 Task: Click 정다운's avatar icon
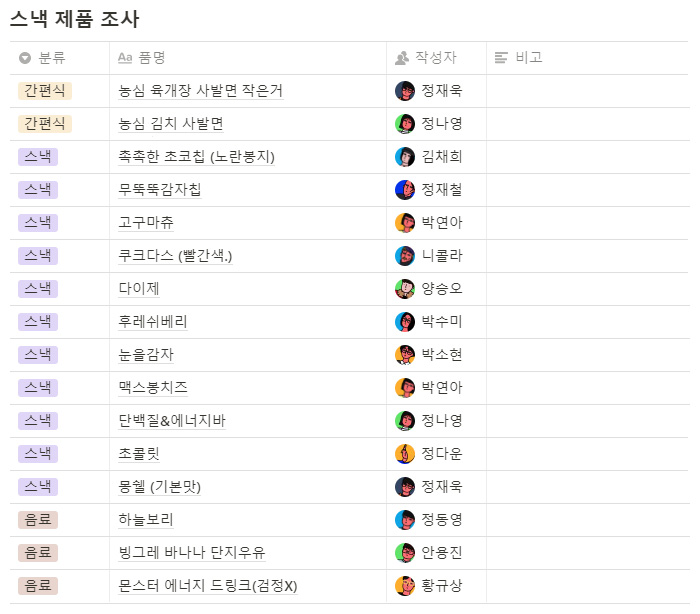[x=405, y=454]
